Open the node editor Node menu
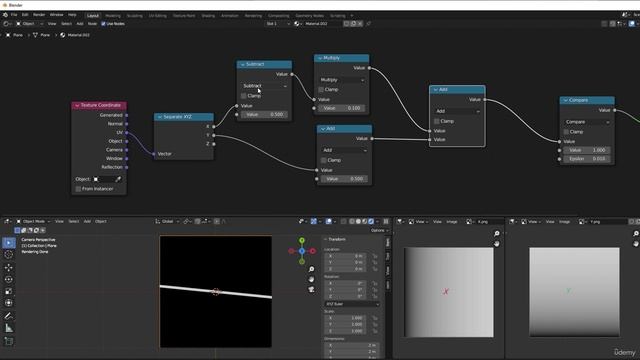 tap(92, 24)
